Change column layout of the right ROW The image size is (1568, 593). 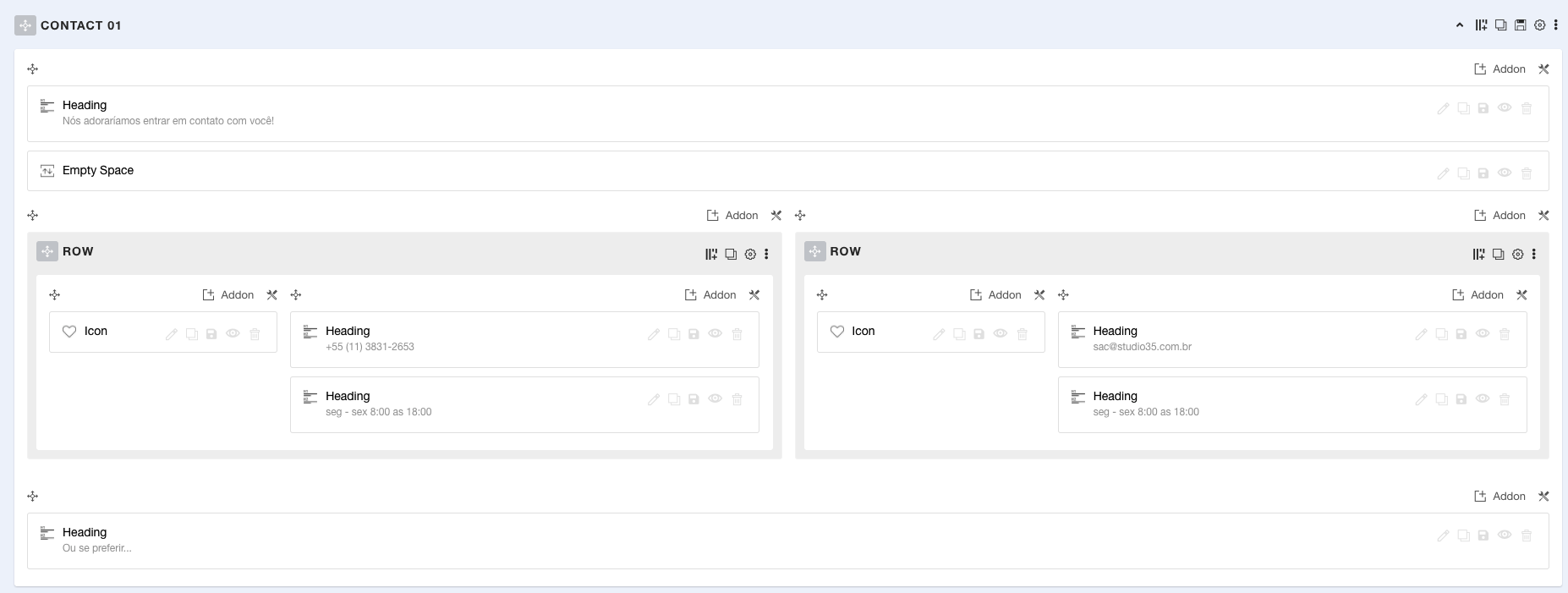coord(1478,254)
